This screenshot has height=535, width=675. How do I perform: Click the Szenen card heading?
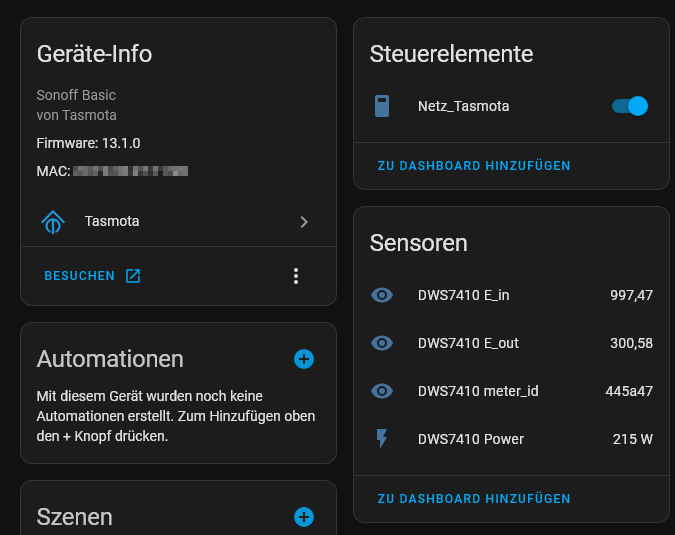tap(74, 517)
